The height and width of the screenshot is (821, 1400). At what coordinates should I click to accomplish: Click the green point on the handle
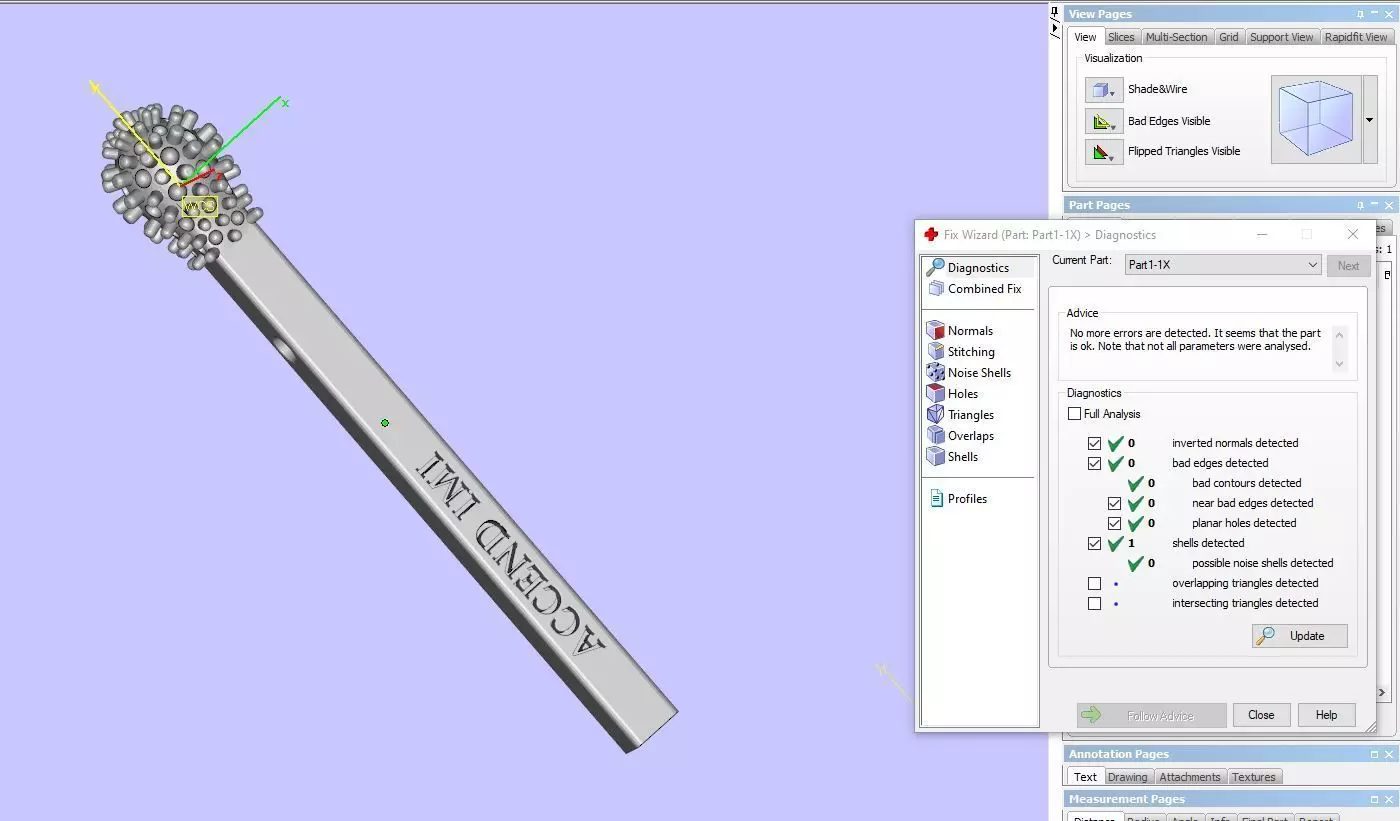(x=384, y=423)
